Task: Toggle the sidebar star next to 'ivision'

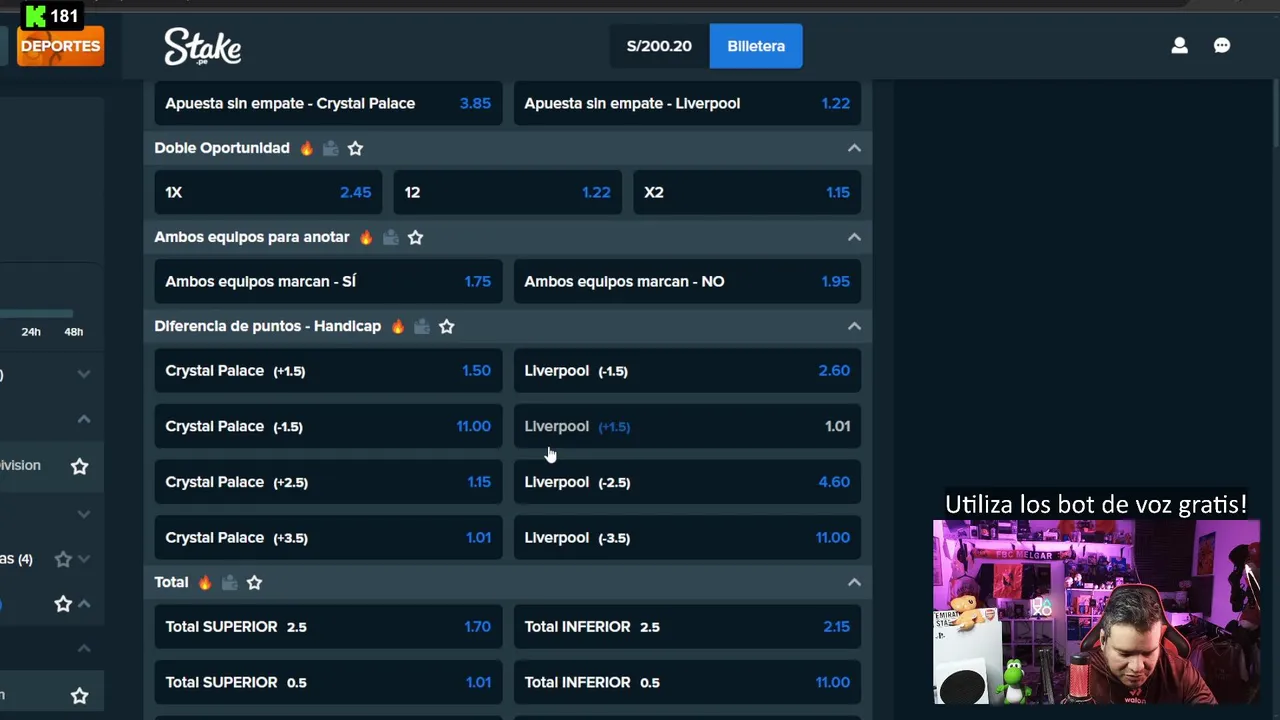Action: pos(79,466)
